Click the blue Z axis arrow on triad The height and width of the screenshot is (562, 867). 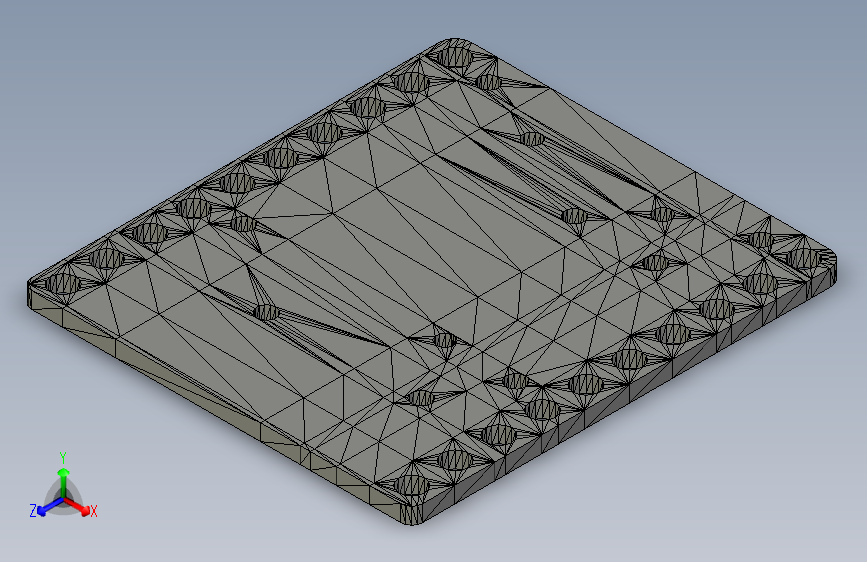tap(50, 506)
